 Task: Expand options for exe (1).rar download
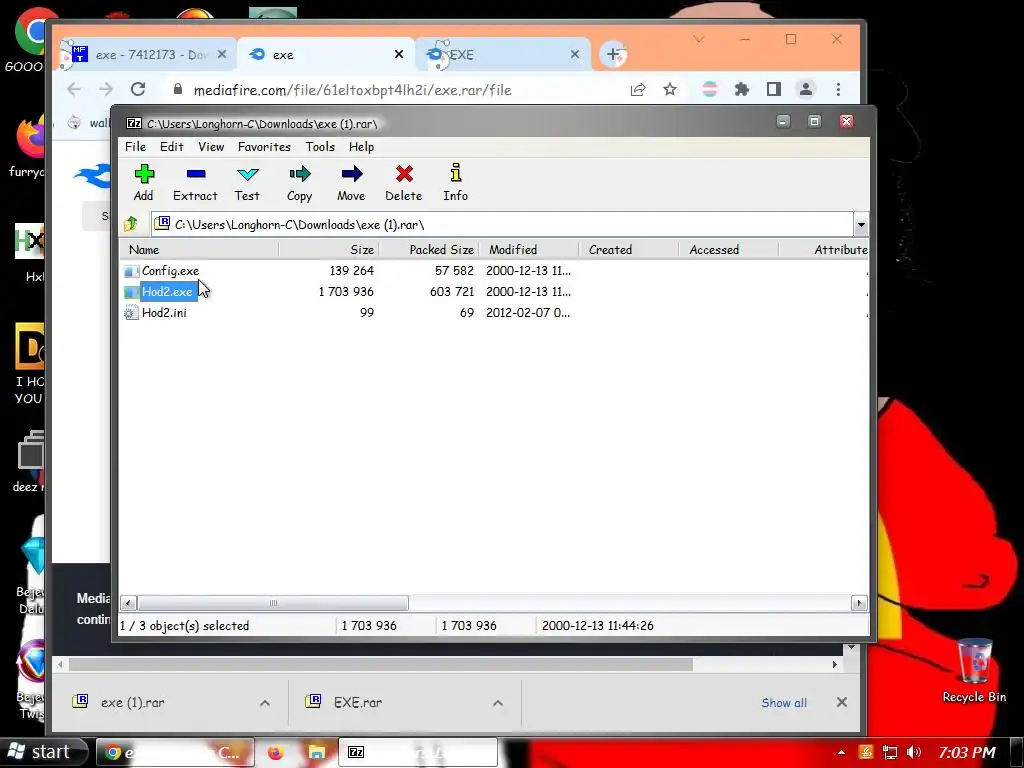(x=264, y=703)
